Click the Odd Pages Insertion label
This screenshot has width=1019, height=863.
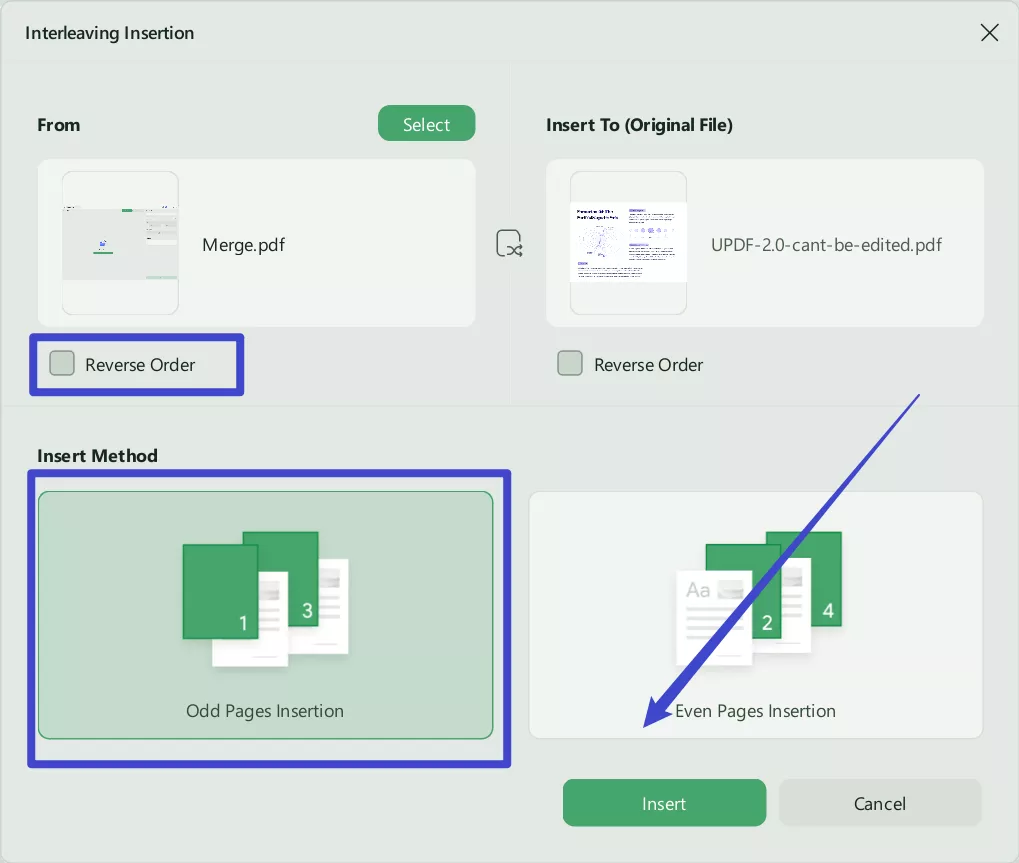click(x=264, y=710)
